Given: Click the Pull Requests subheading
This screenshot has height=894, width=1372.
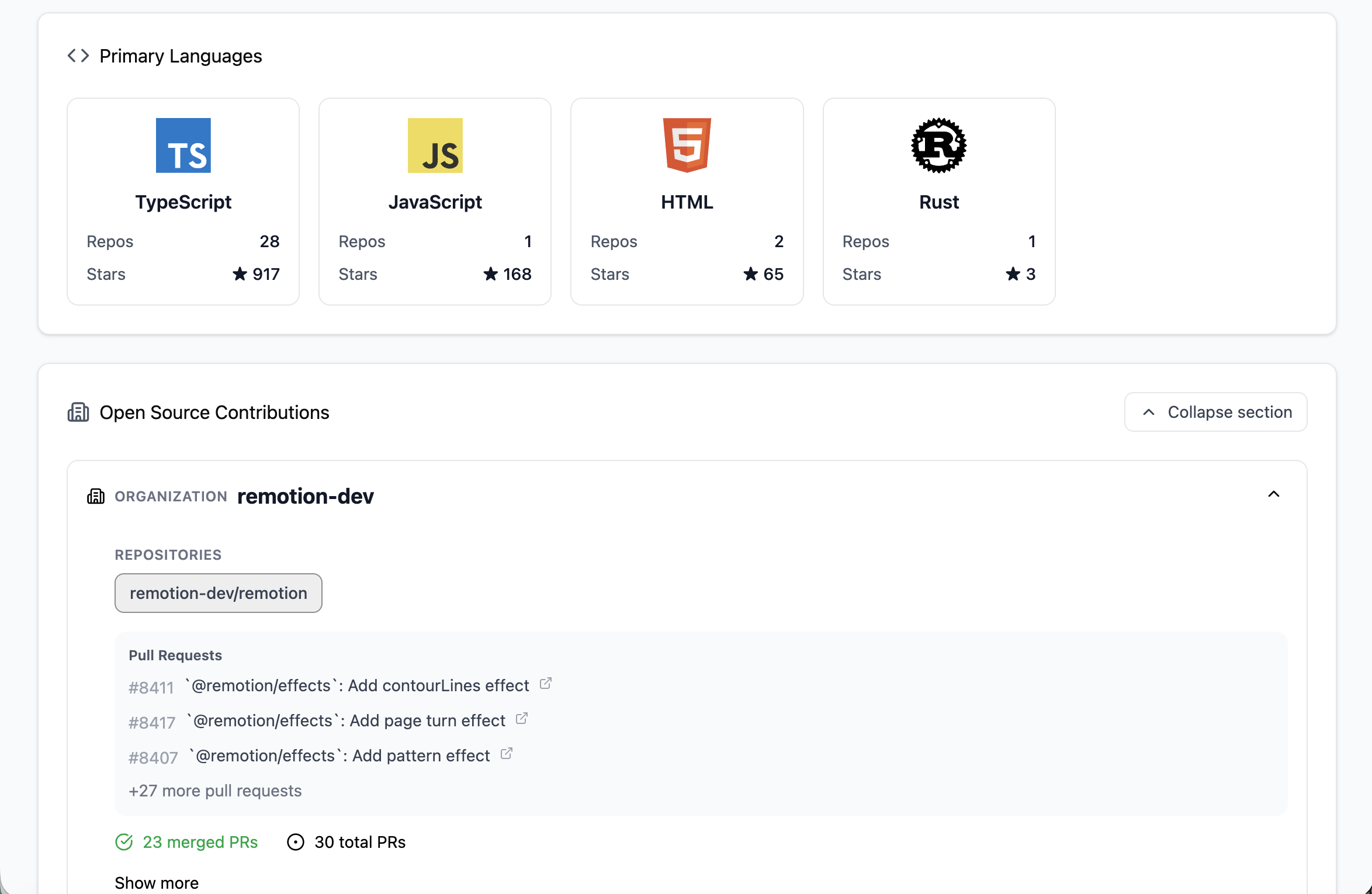Looking at the screenshot, I should pyautogui.click(x=175, y=655).
